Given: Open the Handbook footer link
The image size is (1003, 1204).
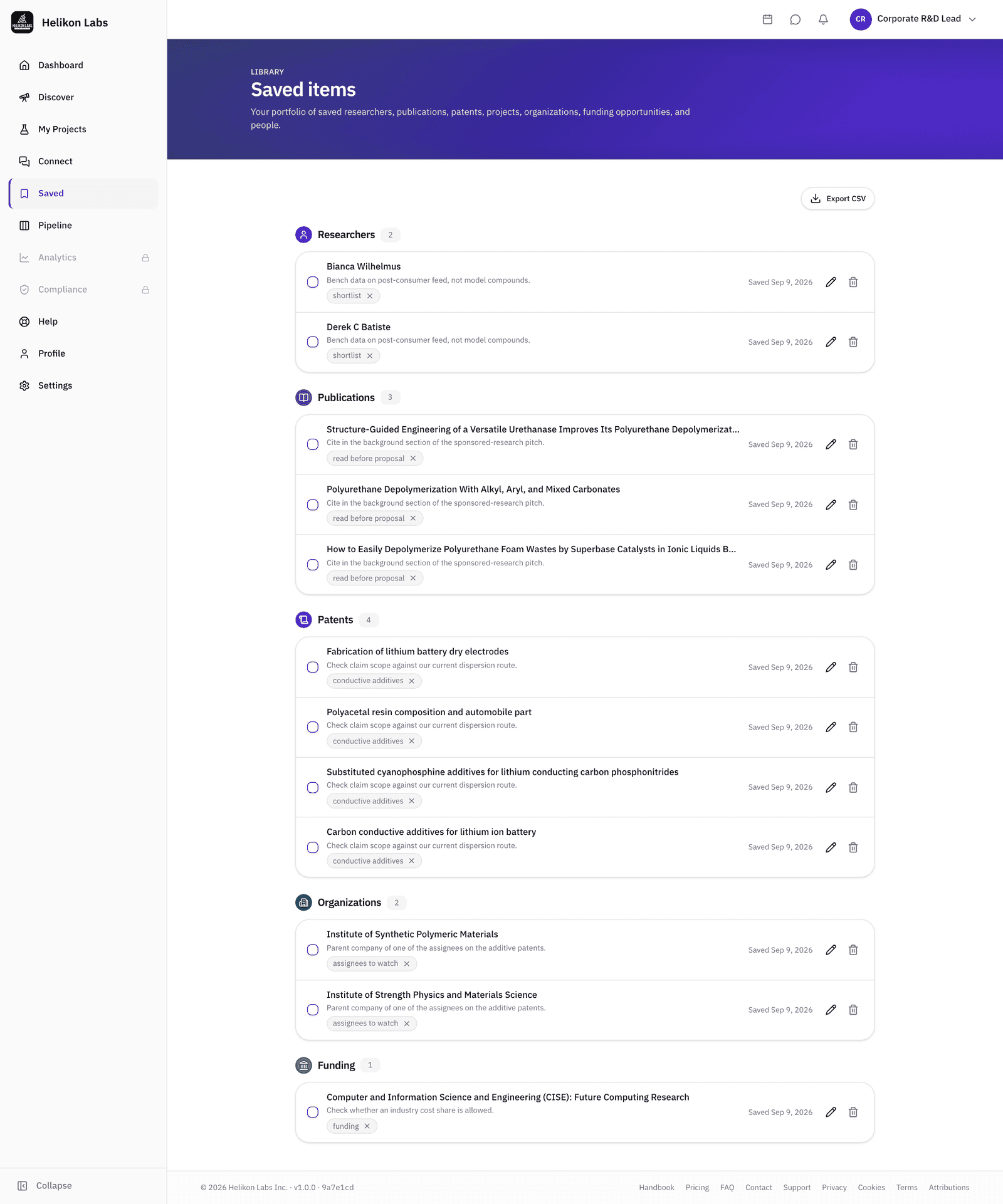Looking at the screenshot, I should coord(656,1188).
